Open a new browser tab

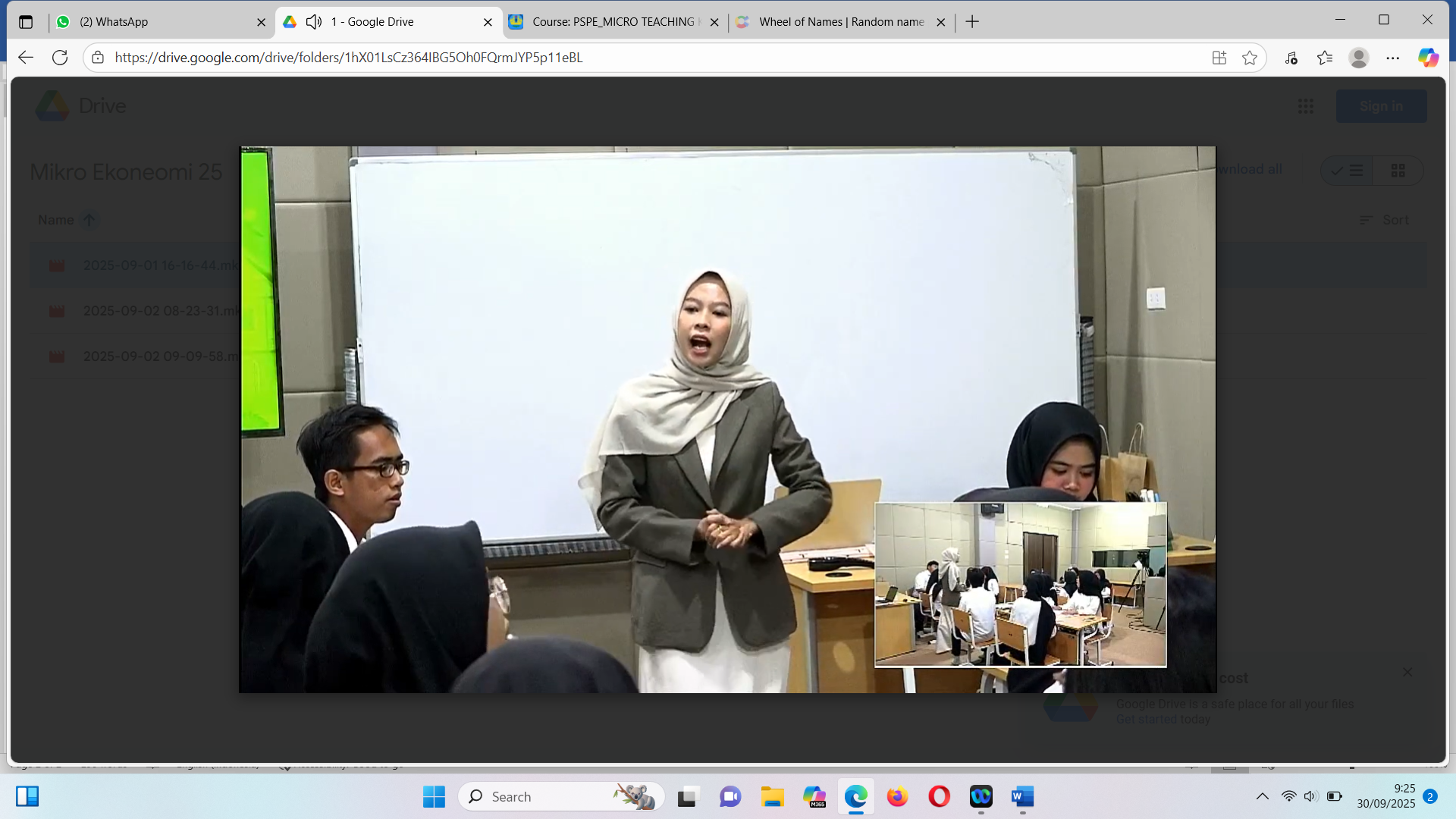[x=972, y=22]
